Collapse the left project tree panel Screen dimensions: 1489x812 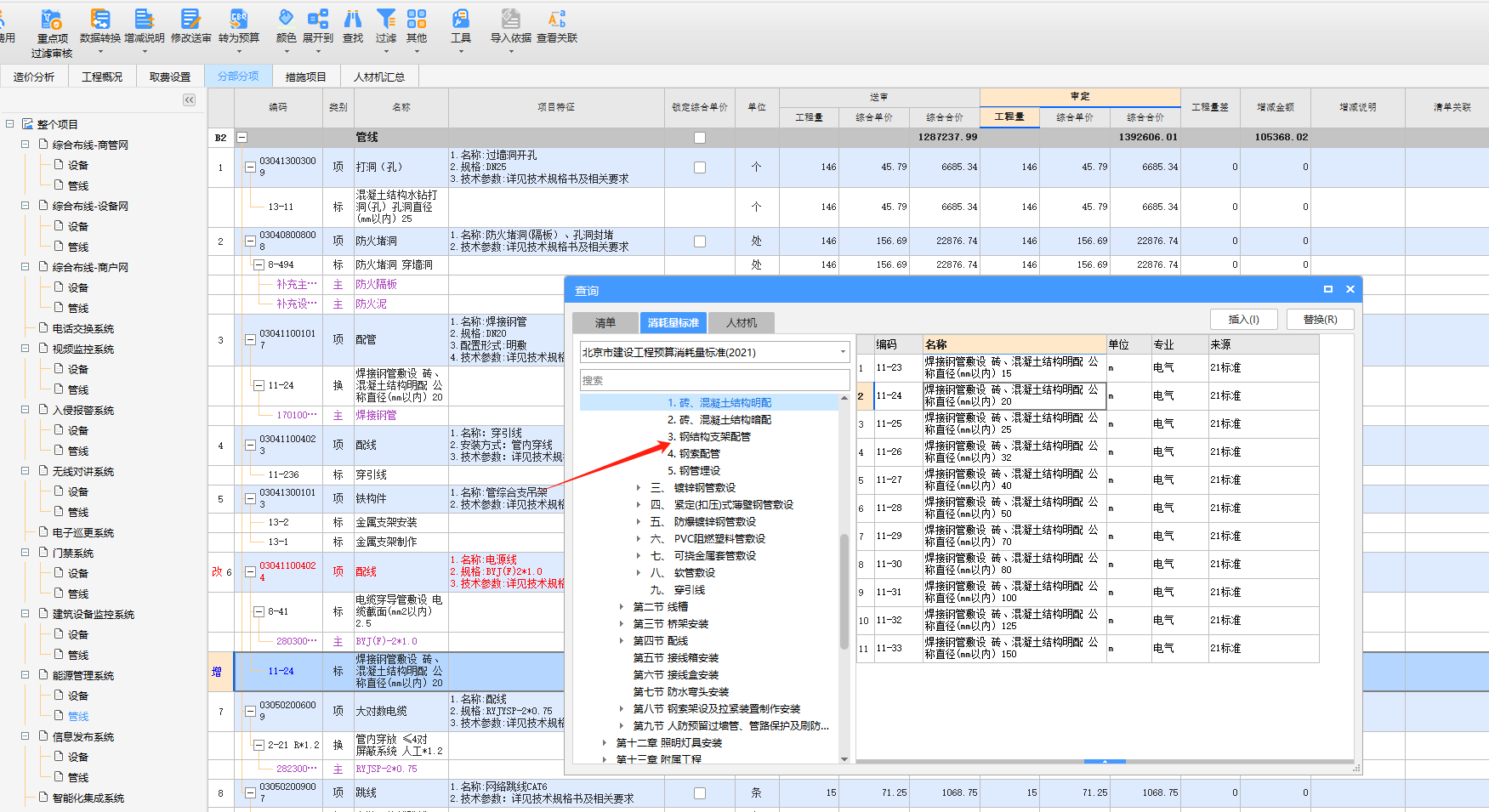point(189,100)
